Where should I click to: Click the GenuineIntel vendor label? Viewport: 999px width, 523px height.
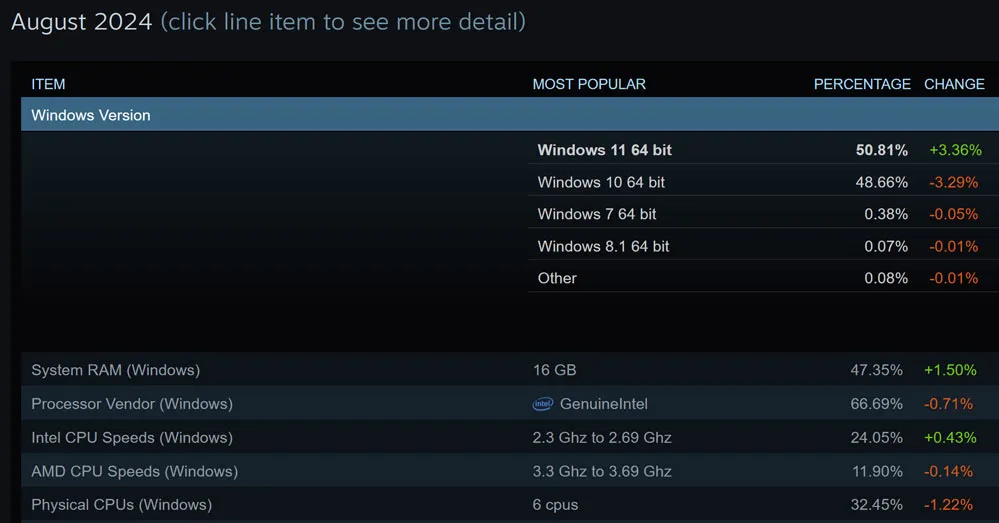[x=604, y=404]
